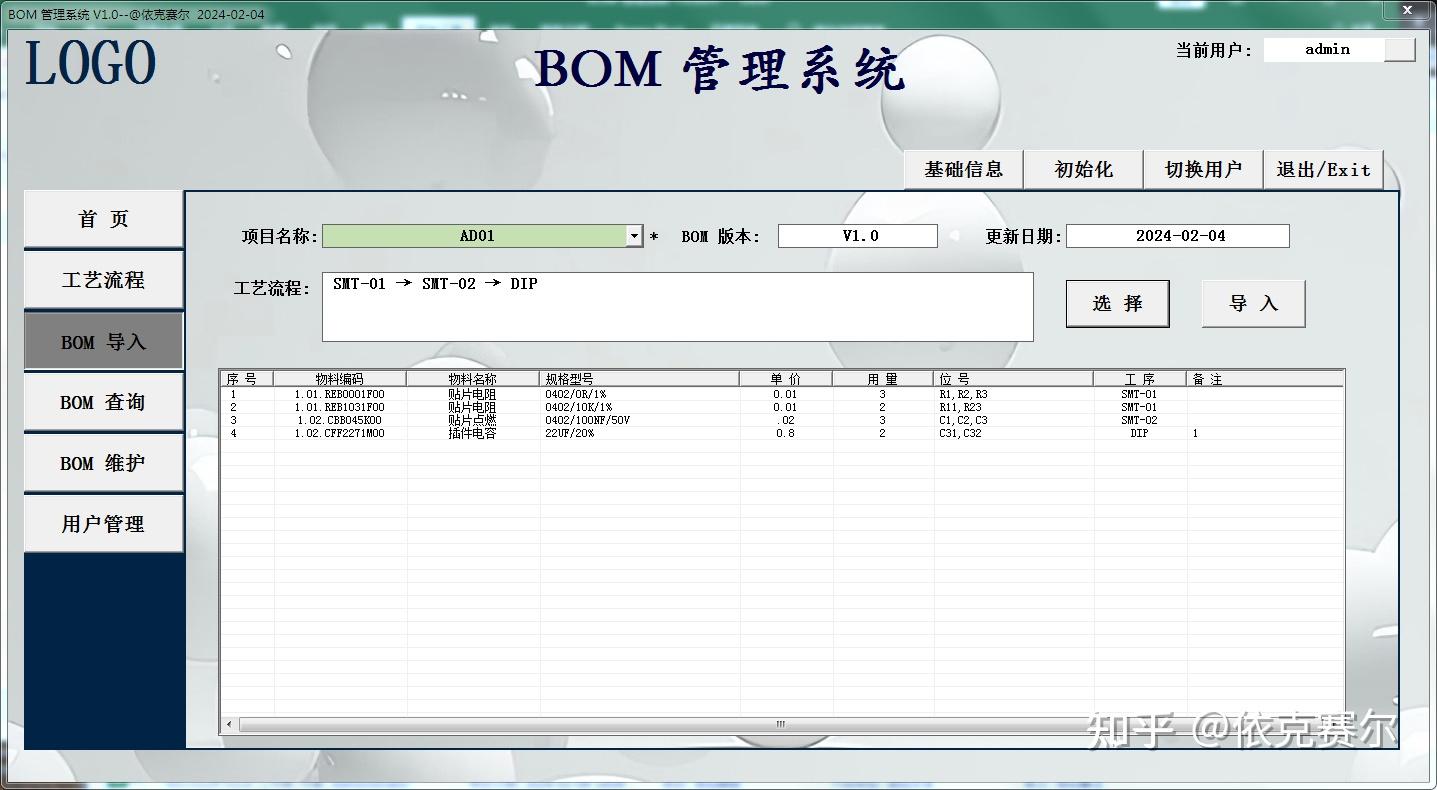Select the BOM 导入 sidebar item
The image size is (1437, 790).
(x=103, y=340)
